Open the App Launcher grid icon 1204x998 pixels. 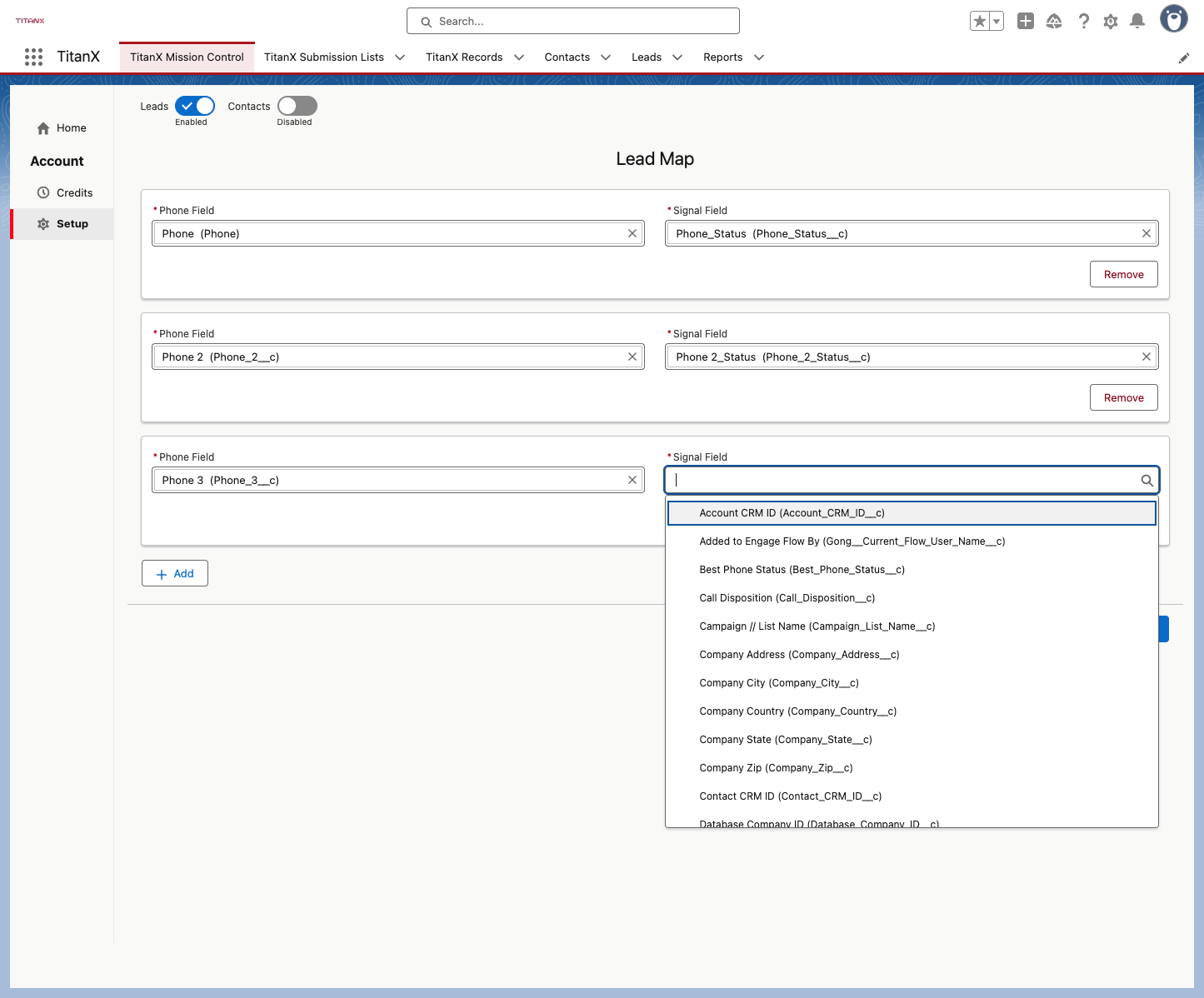(x=33, y=57)
